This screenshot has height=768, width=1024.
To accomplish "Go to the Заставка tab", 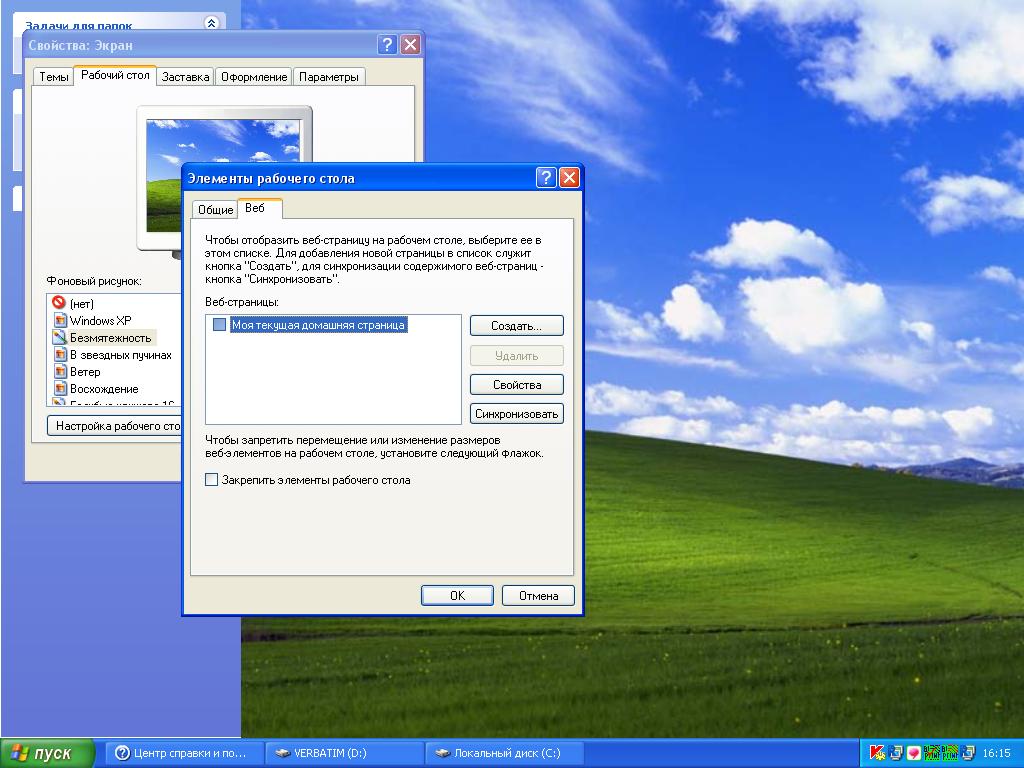I will 185,77.
